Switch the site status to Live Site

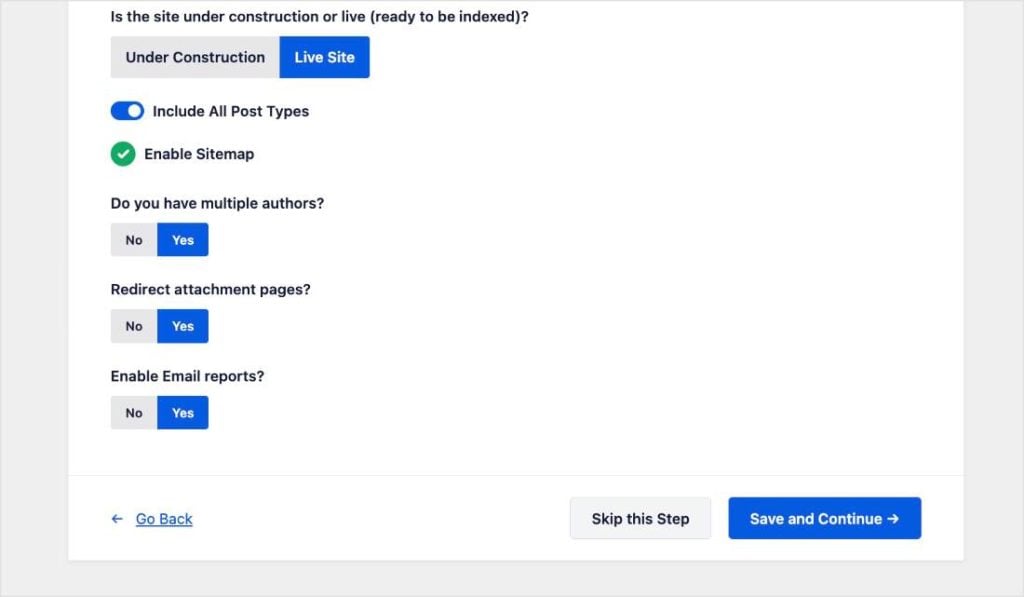(324, 57)
